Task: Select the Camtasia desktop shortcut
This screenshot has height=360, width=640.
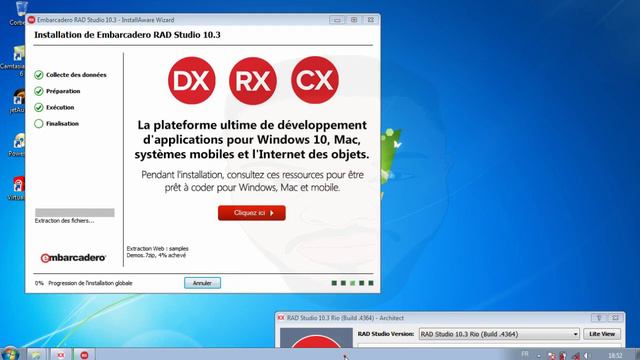Action: click(14, 61)
